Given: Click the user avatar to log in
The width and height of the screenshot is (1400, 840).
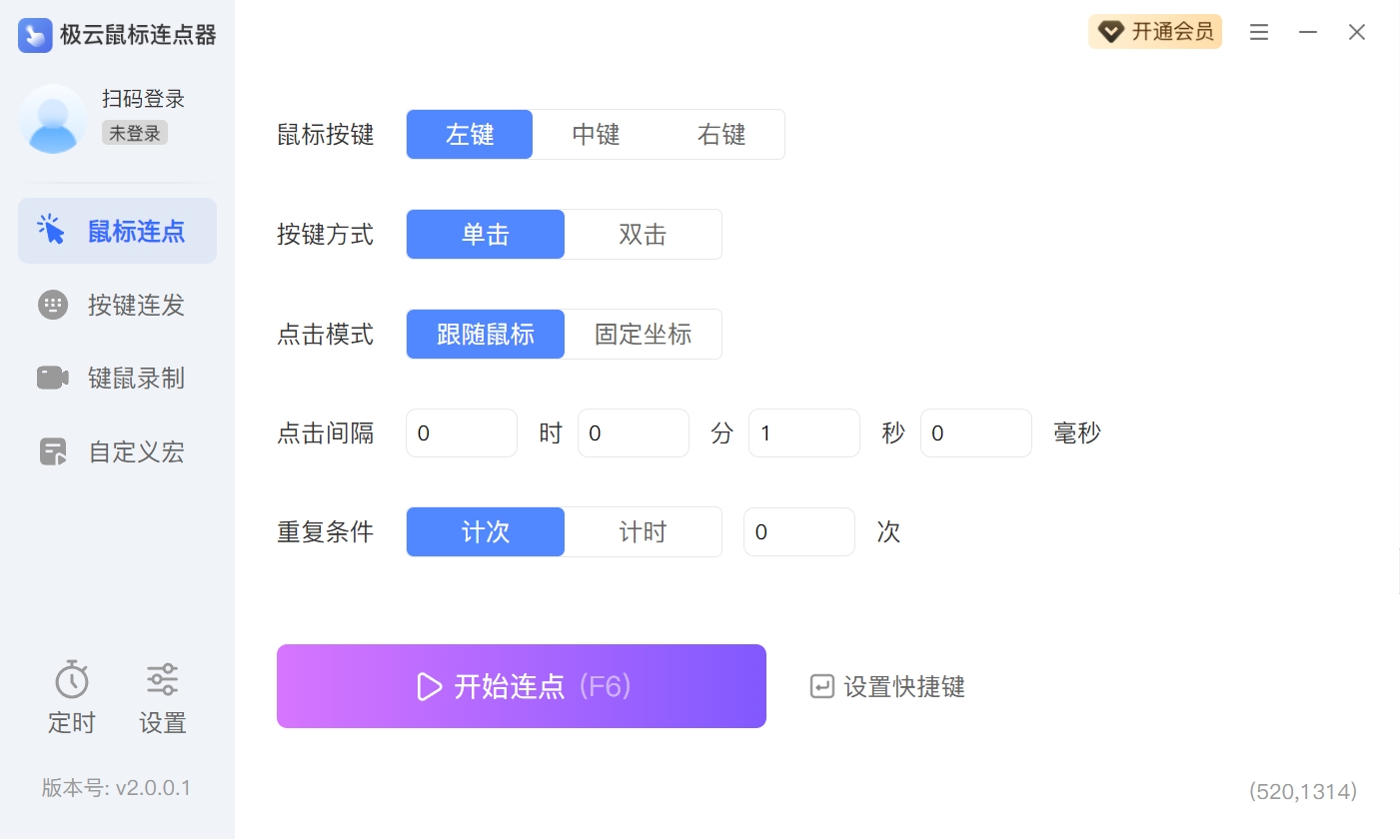Looking at the screenshot, I should [53, 119].
